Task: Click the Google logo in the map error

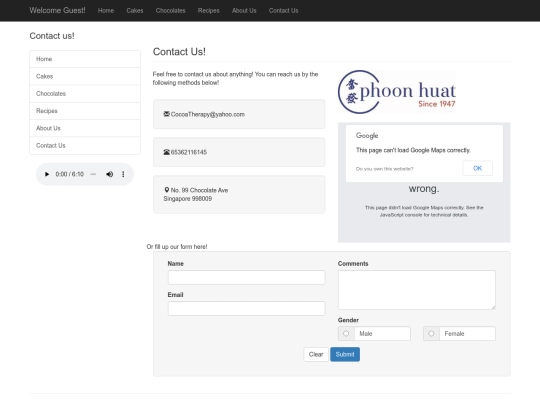Action: (367, 136)
